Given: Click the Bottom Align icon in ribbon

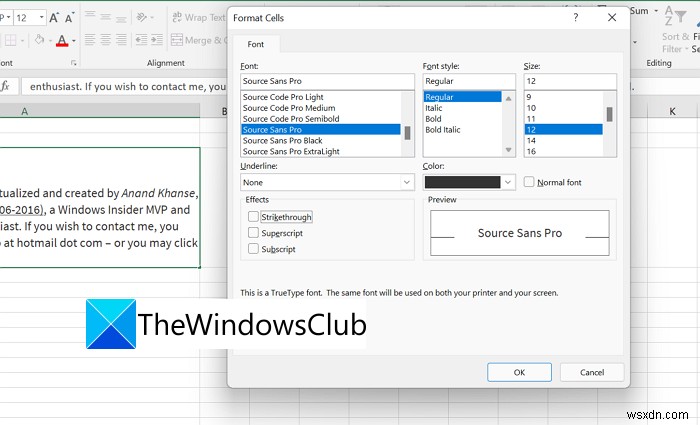Looking at the screenshot, I should (x=121, y=18).
